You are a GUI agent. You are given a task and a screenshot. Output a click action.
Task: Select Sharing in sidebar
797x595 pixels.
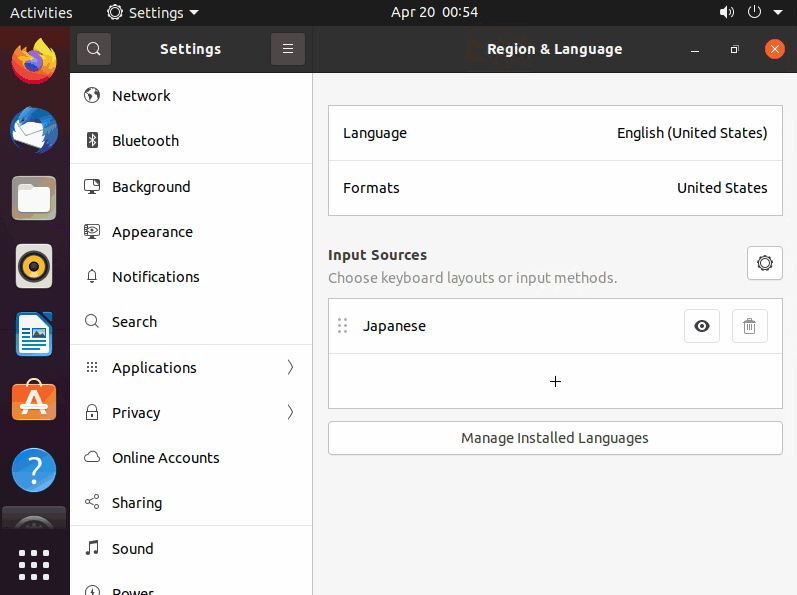[x=191, y=503]
